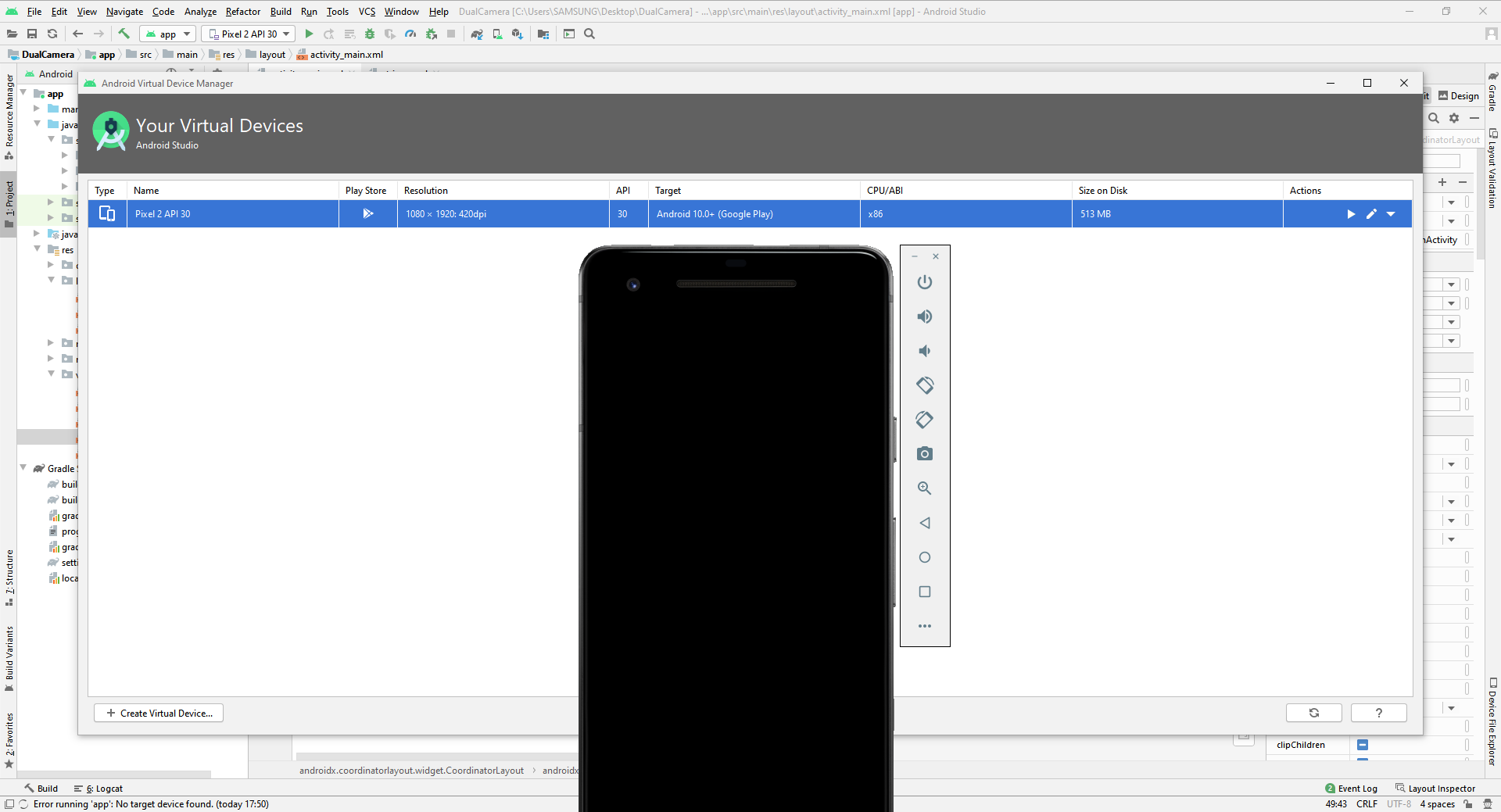This screenshot has width=1501, height=812.
Task: Close the emulator side toolbar
Action: [936, 256]
